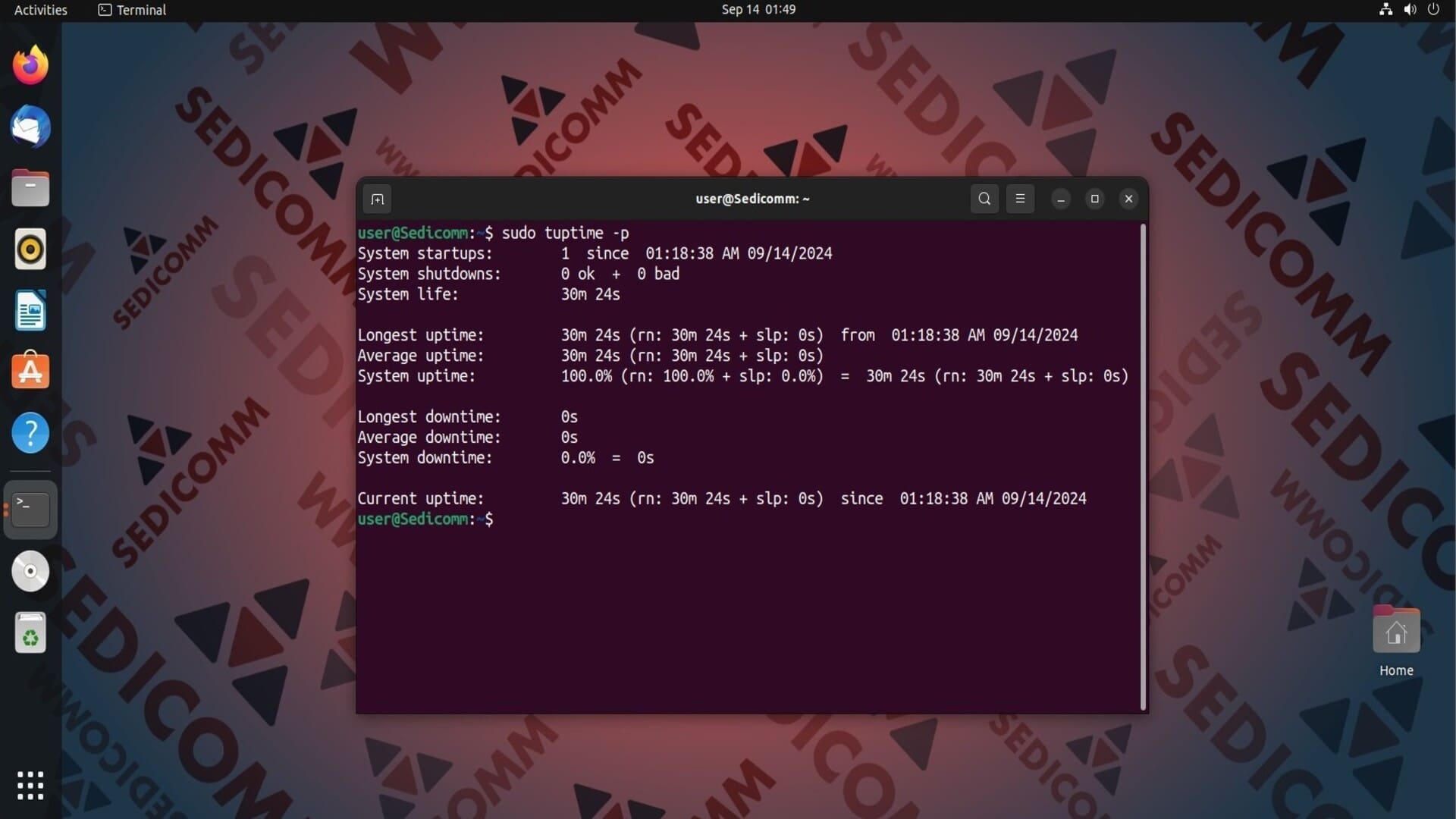Launch Firefox from the dock

[x=30, y=65]
